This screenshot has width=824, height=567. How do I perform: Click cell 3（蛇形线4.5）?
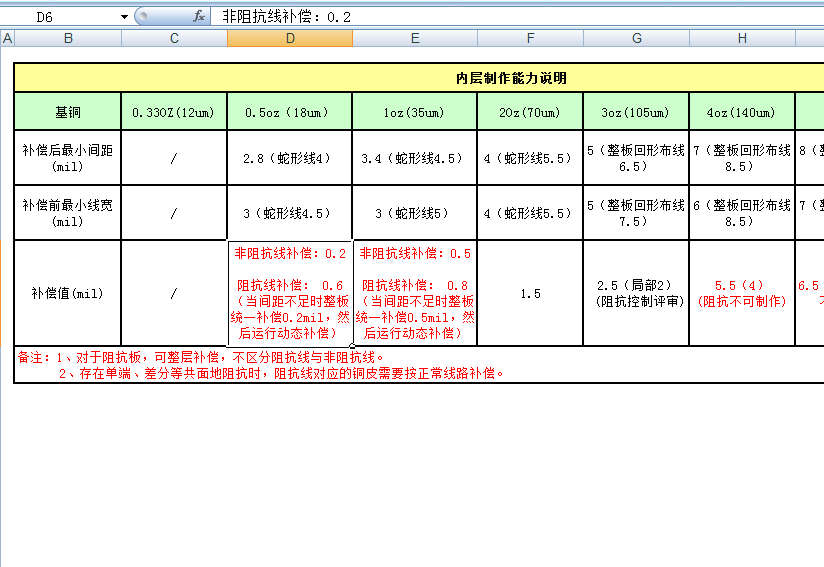pos(290,213)
